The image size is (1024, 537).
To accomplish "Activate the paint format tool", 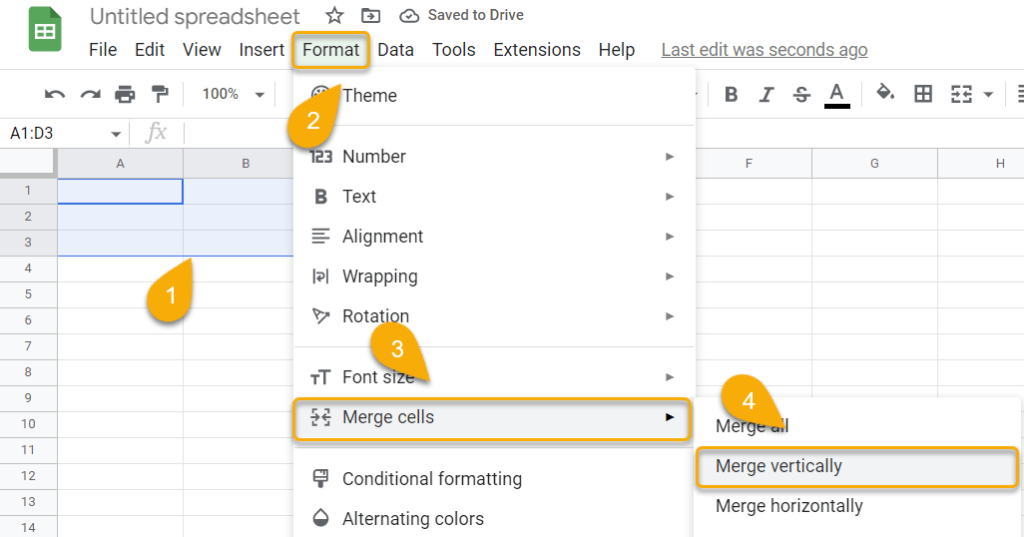I will 159,94.
